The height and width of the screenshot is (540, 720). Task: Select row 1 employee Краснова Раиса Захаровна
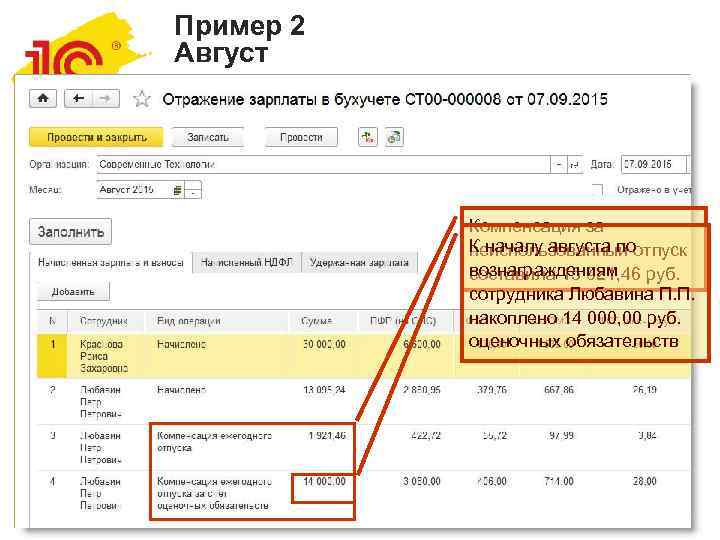104,356
